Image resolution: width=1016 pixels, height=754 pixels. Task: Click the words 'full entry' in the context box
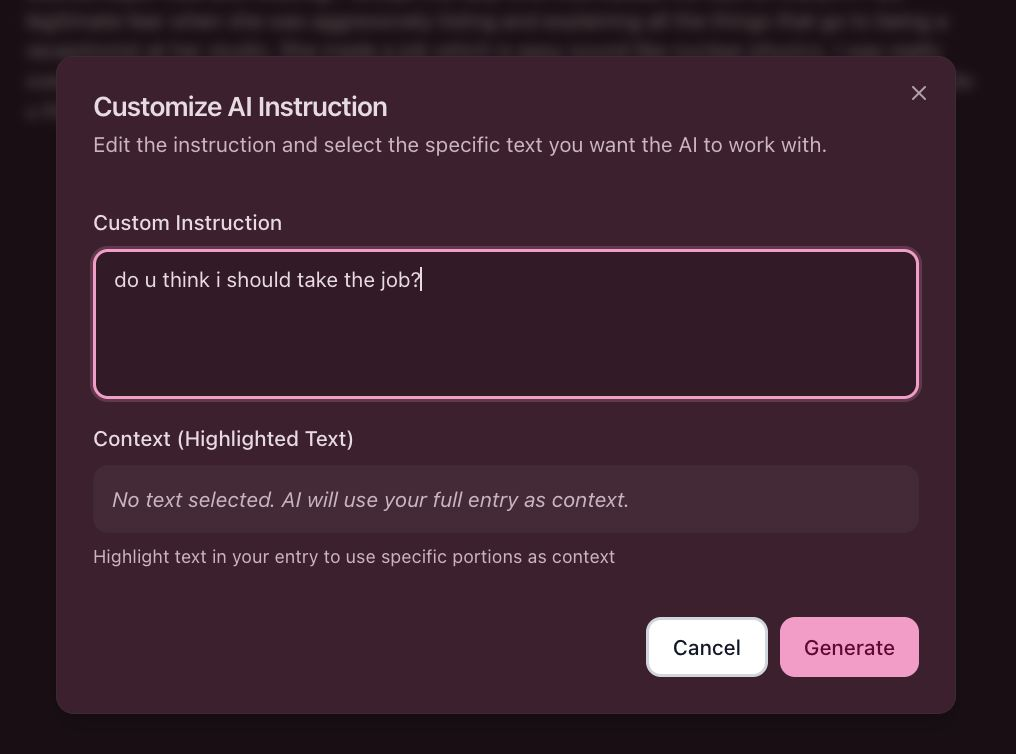(476, 500)
